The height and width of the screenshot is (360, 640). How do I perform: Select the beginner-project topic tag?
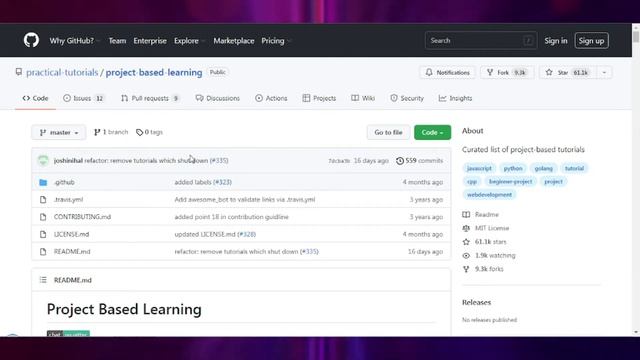click(x=510, y=181)
